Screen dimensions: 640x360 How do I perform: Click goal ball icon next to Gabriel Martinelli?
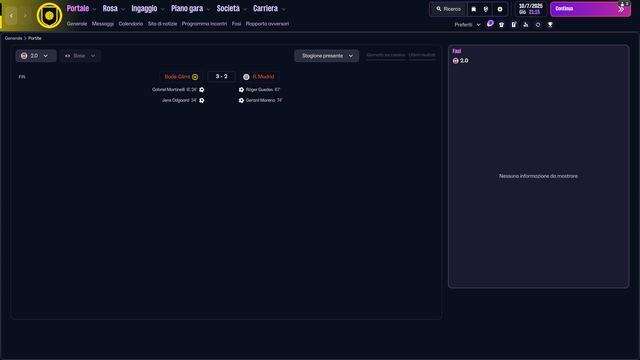(x=202, y=89)
